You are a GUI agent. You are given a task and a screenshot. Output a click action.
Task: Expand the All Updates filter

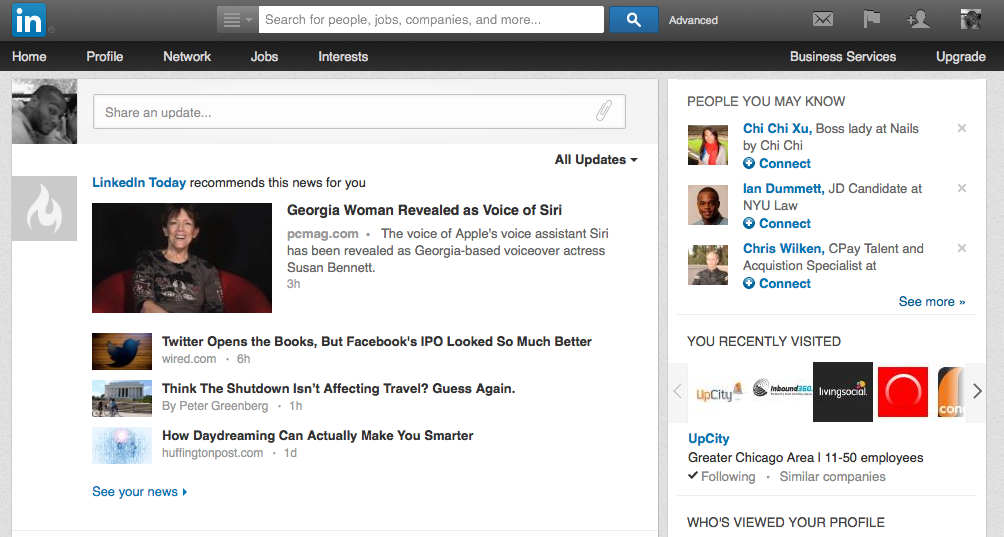[596, 159]
